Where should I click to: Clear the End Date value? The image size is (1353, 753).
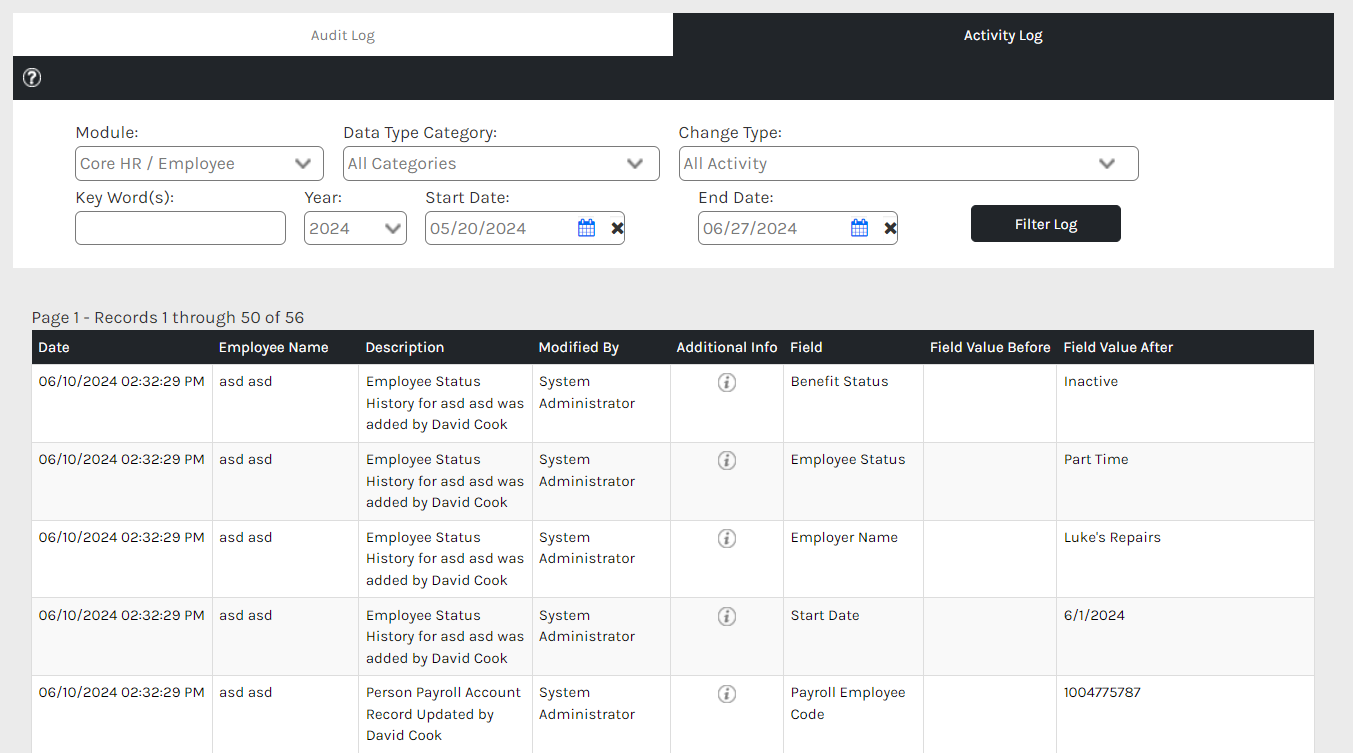pos(890,228)
